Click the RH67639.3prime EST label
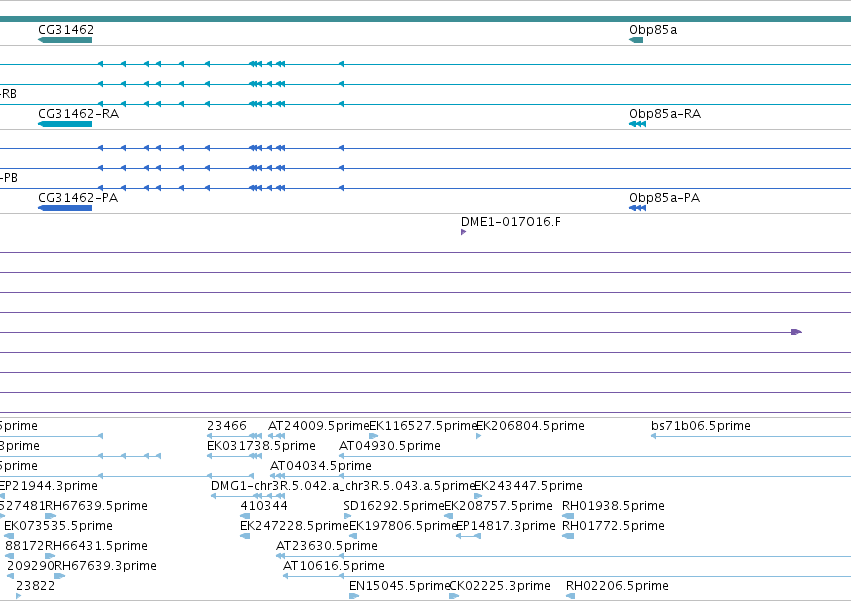The height and width of the screenshot is (601, 851). pyautogui.click(x=106, y=566)
